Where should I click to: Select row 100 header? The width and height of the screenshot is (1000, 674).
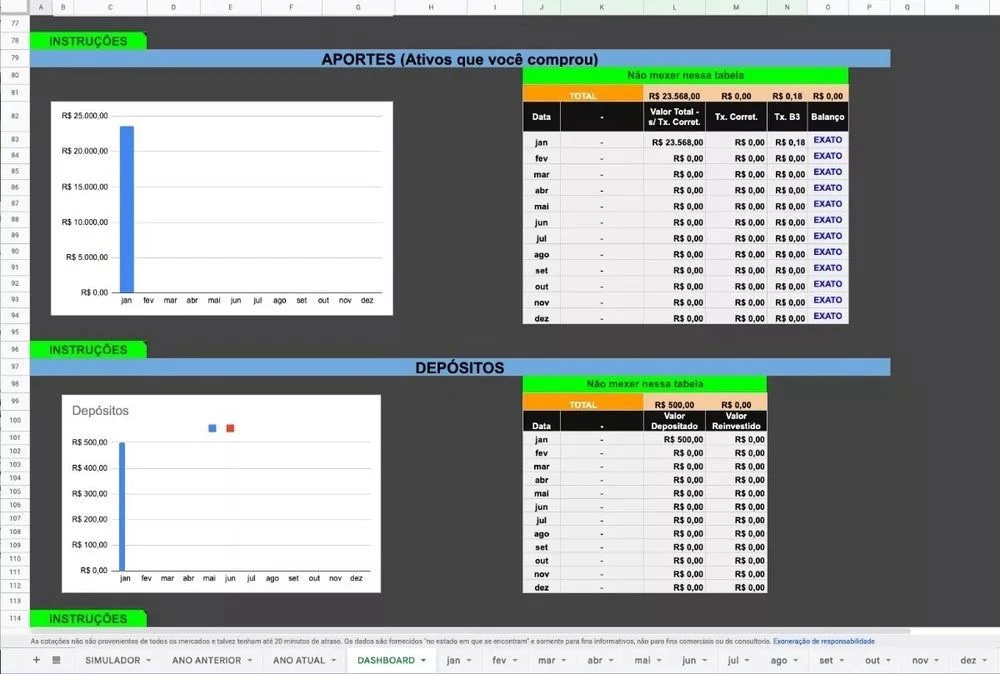coord(15,420)
